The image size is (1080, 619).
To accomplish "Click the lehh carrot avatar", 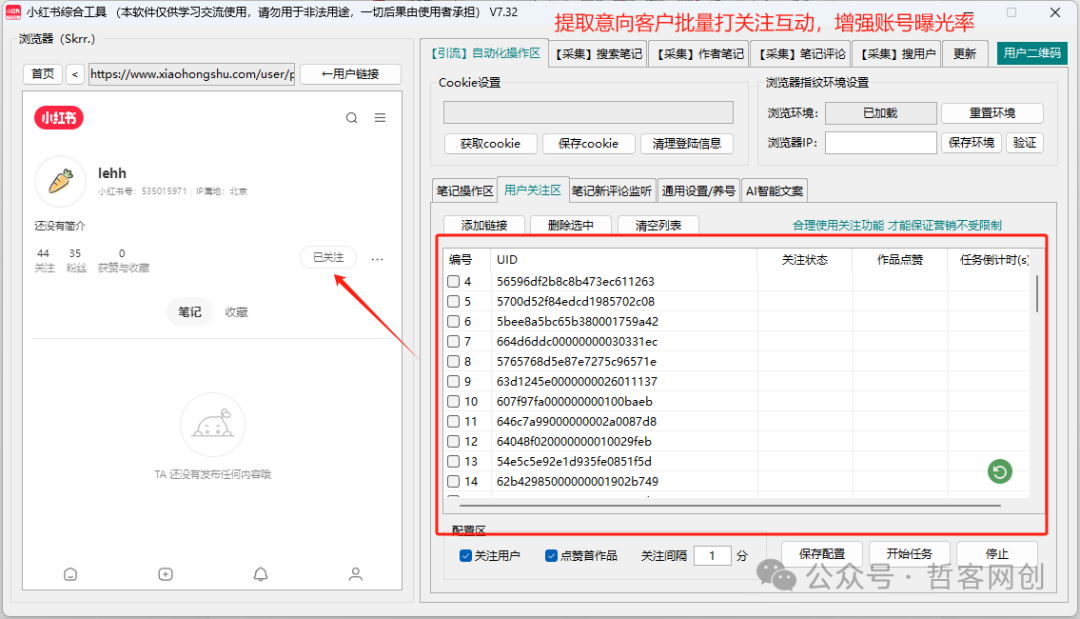I will (x=61, y=181).
